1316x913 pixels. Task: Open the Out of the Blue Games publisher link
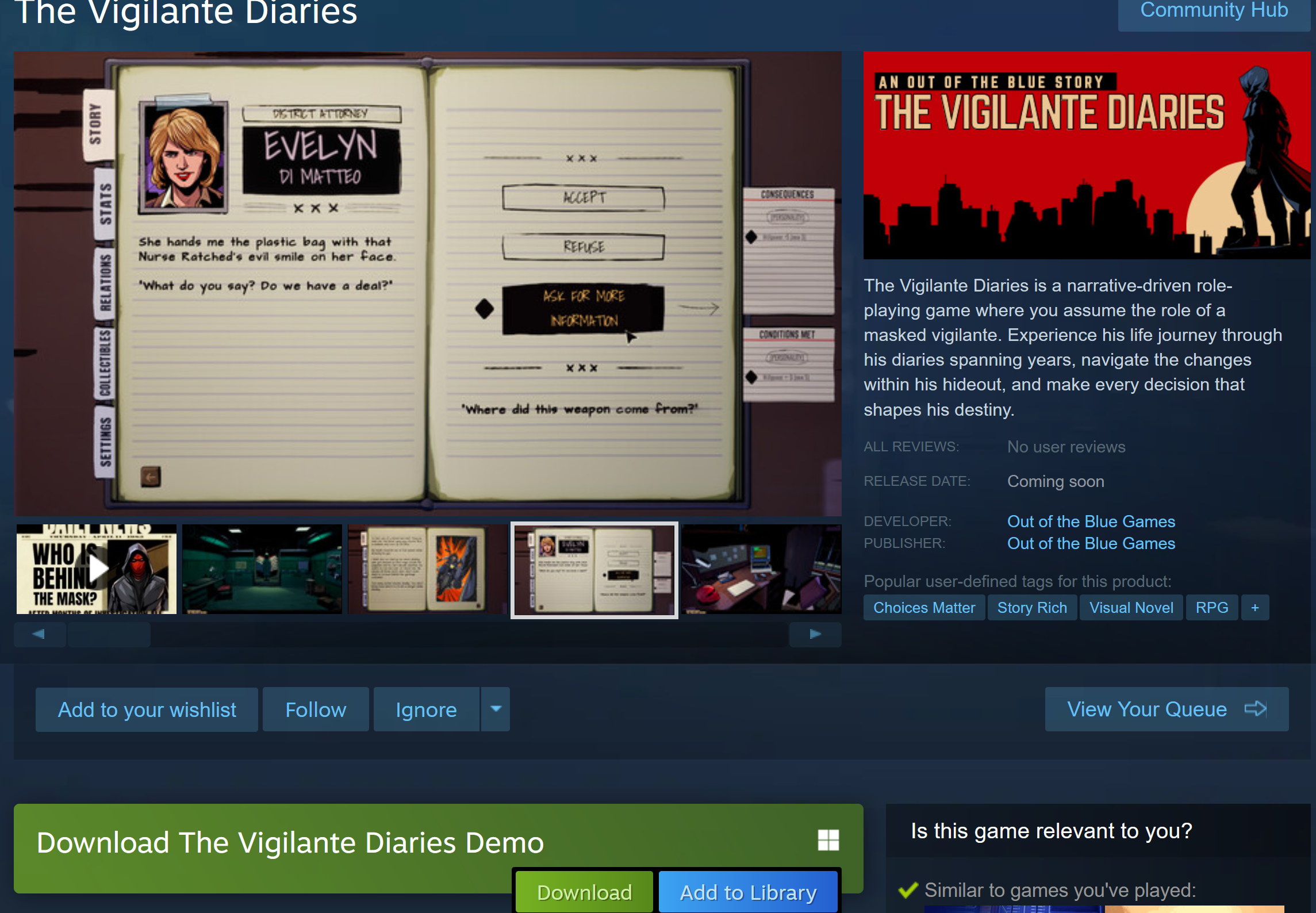point(1091,543)
